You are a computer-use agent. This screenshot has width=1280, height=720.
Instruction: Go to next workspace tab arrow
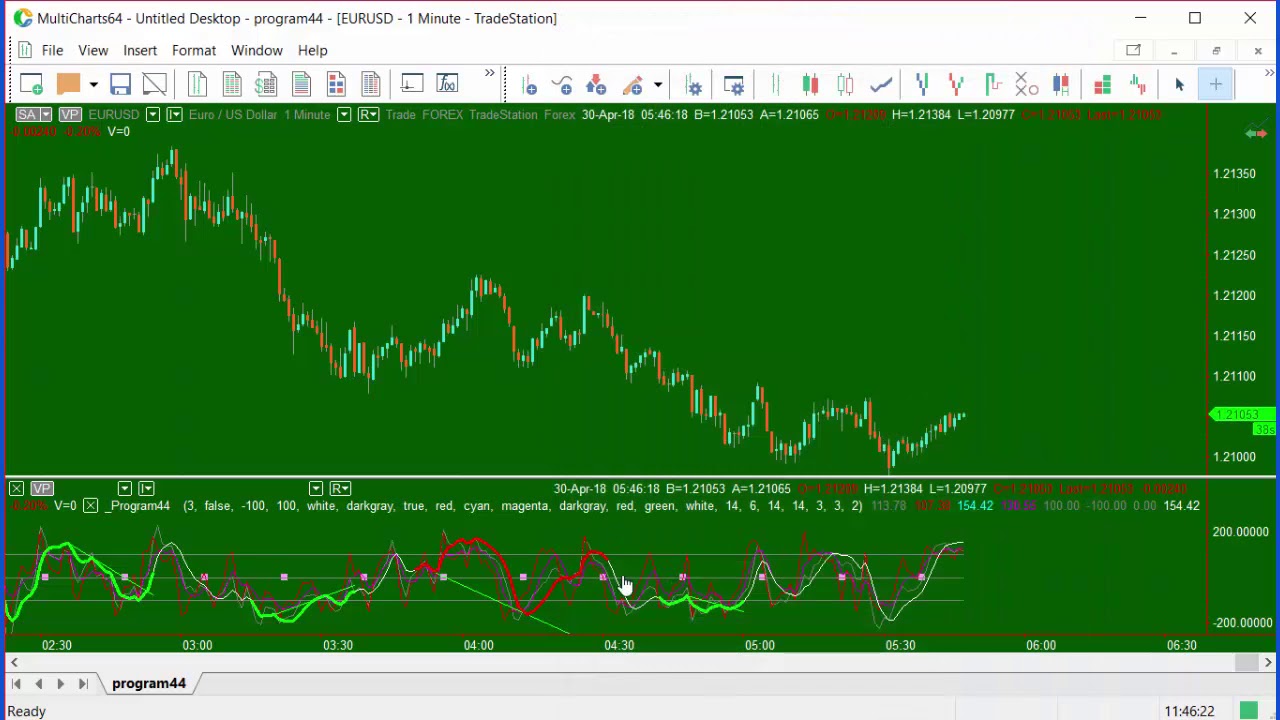click(x=60, y=683)
